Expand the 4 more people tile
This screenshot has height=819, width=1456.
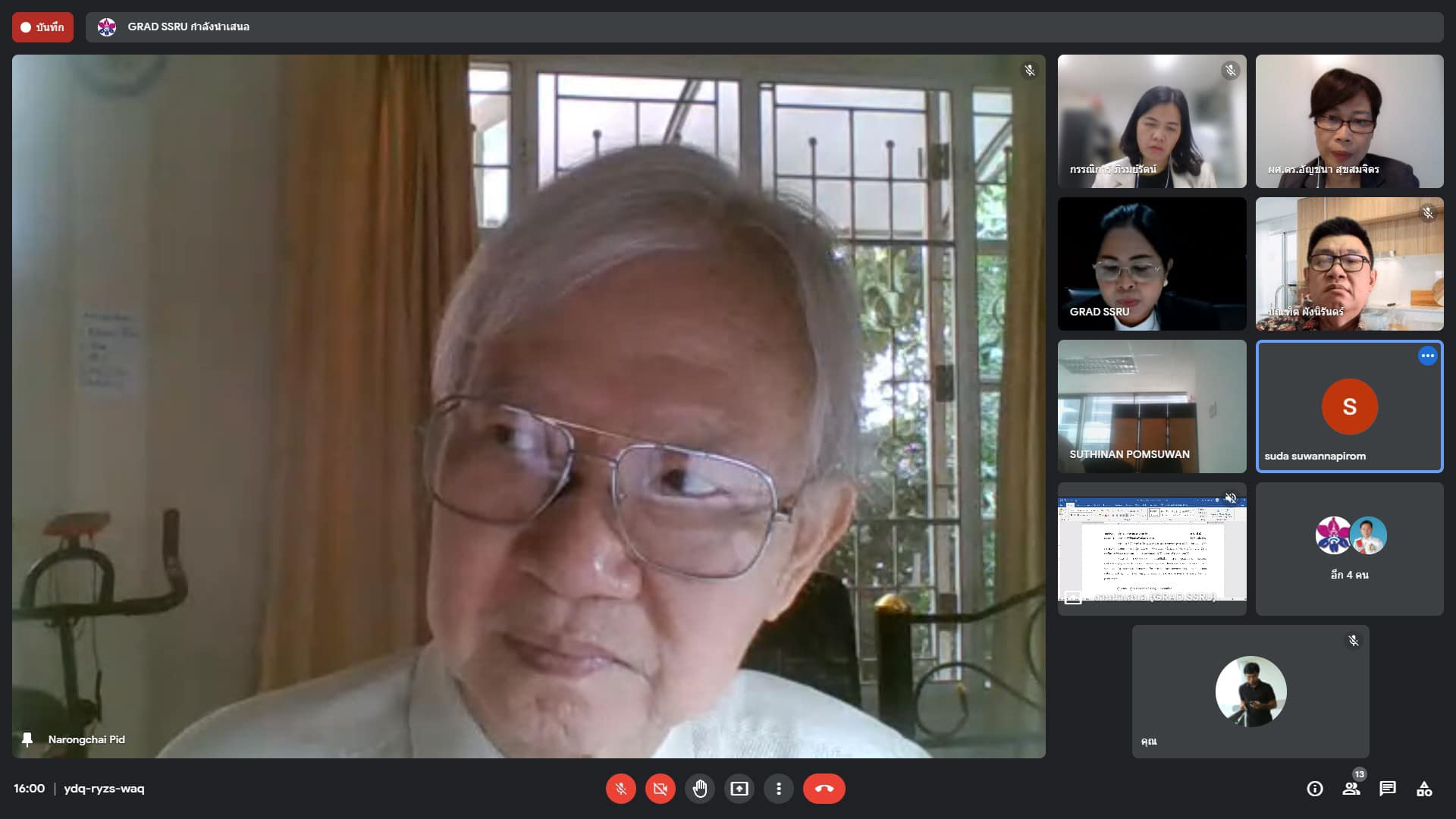1349,548
